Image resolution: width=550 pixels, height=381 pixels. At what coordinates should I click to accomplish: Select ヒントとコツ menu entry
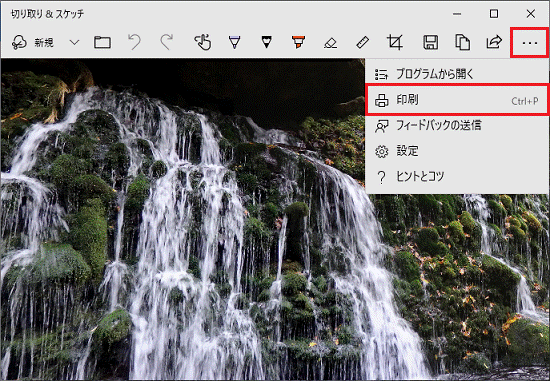point(457,176)
